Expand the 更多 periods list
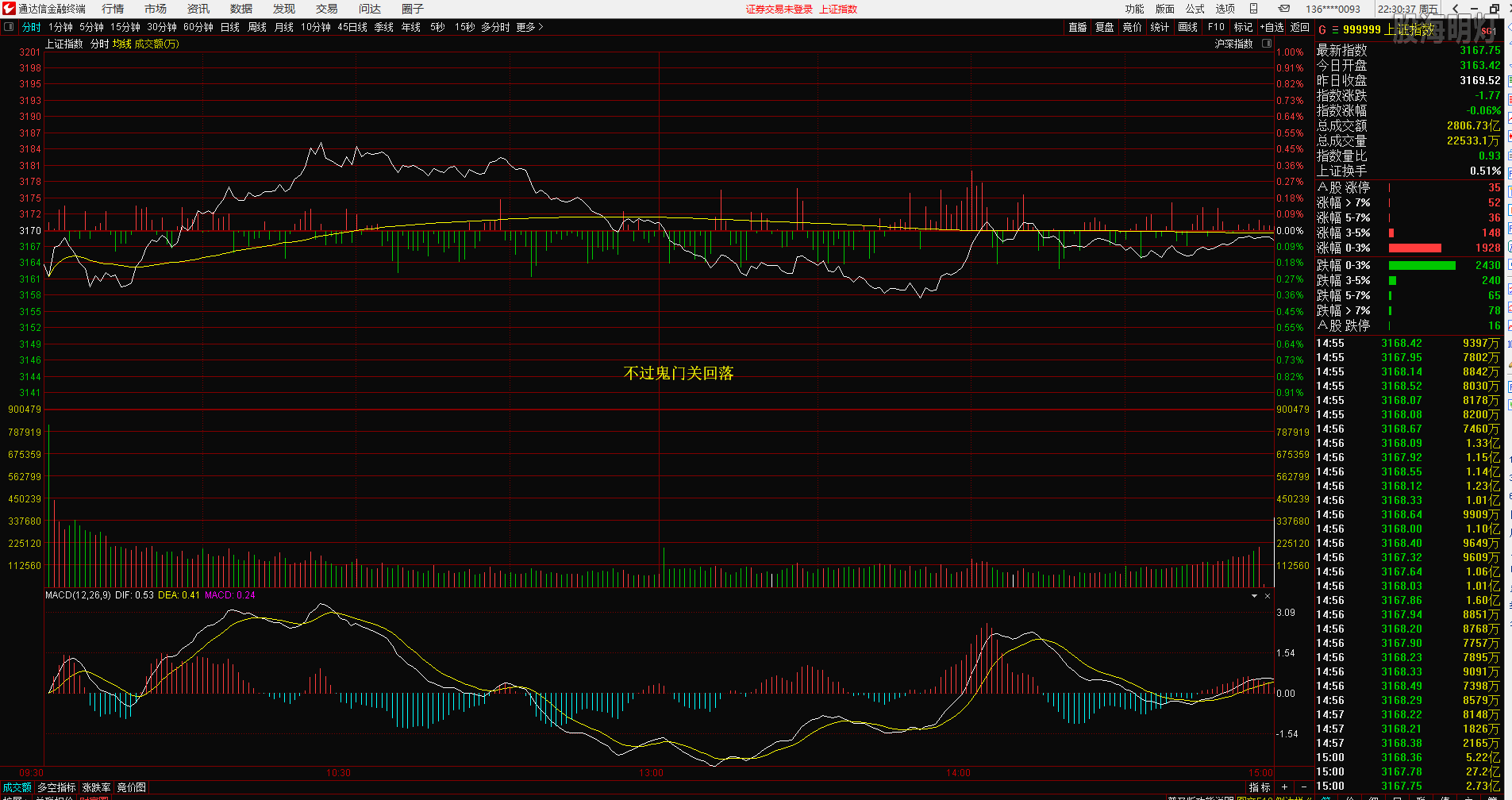 (x=529, y=27)
